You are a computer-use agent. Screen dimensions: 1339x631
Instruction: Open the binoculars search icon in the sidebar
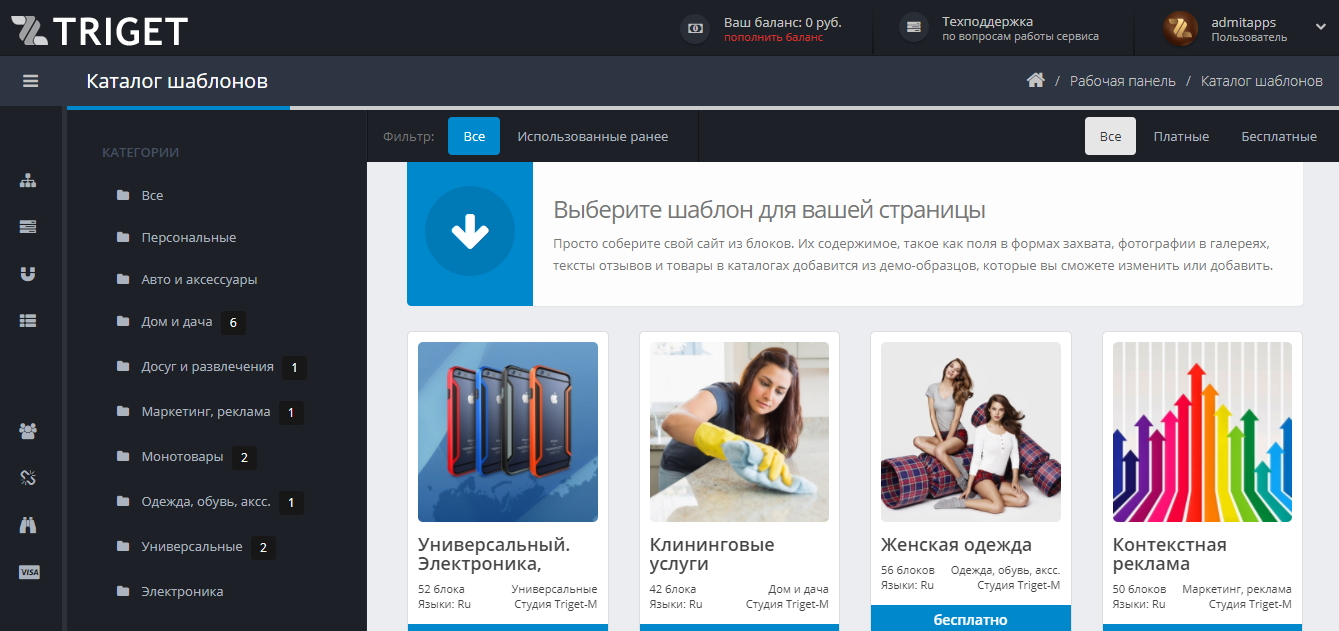28,524
